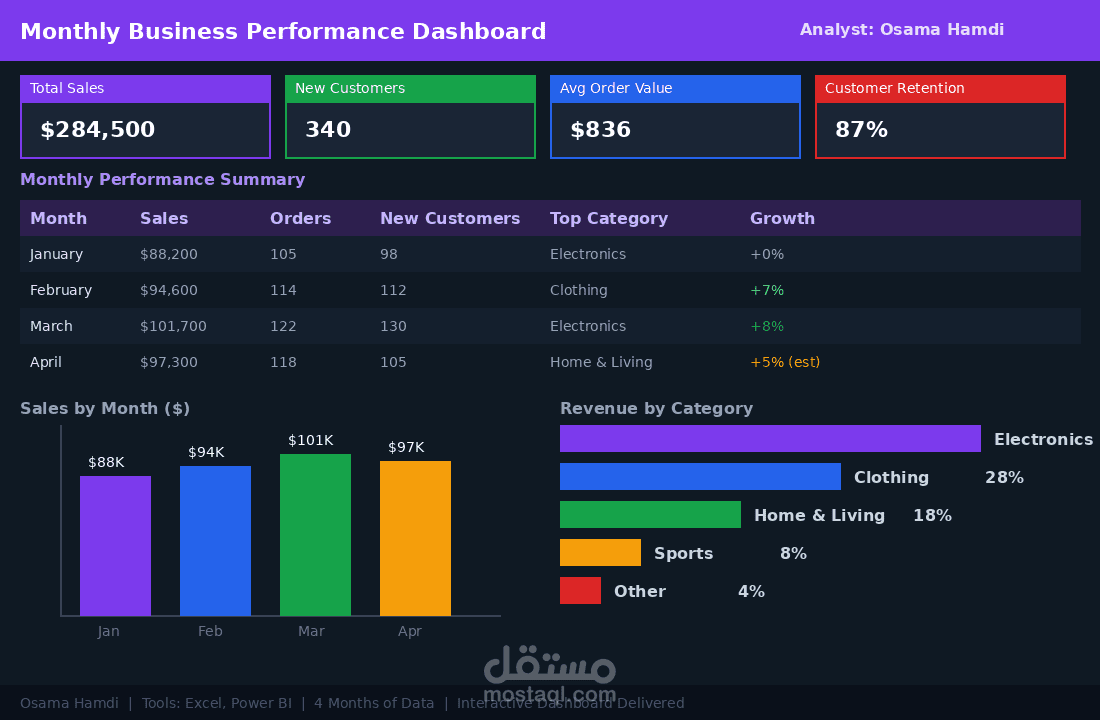Click the Clothing top category cell in February row
The width and height of the screenshot is (1100, 720).
coord(579,290)
